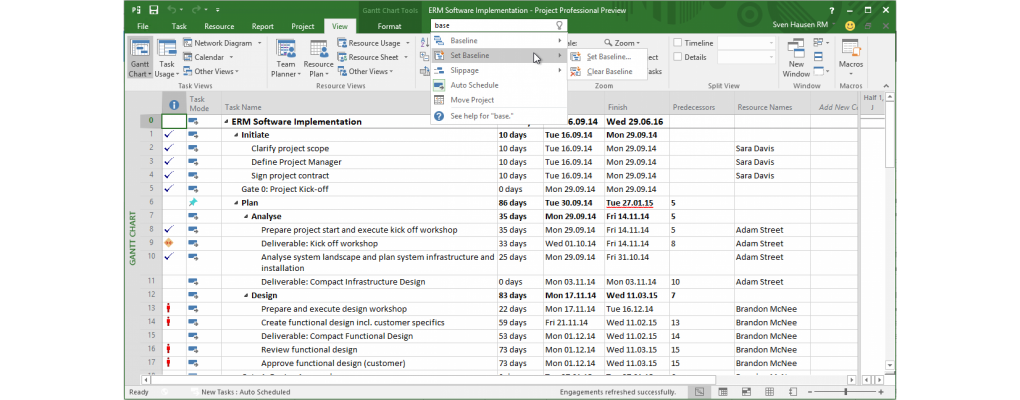
Task: Select Auto Schedule in search results
Action: pos(498,85)
